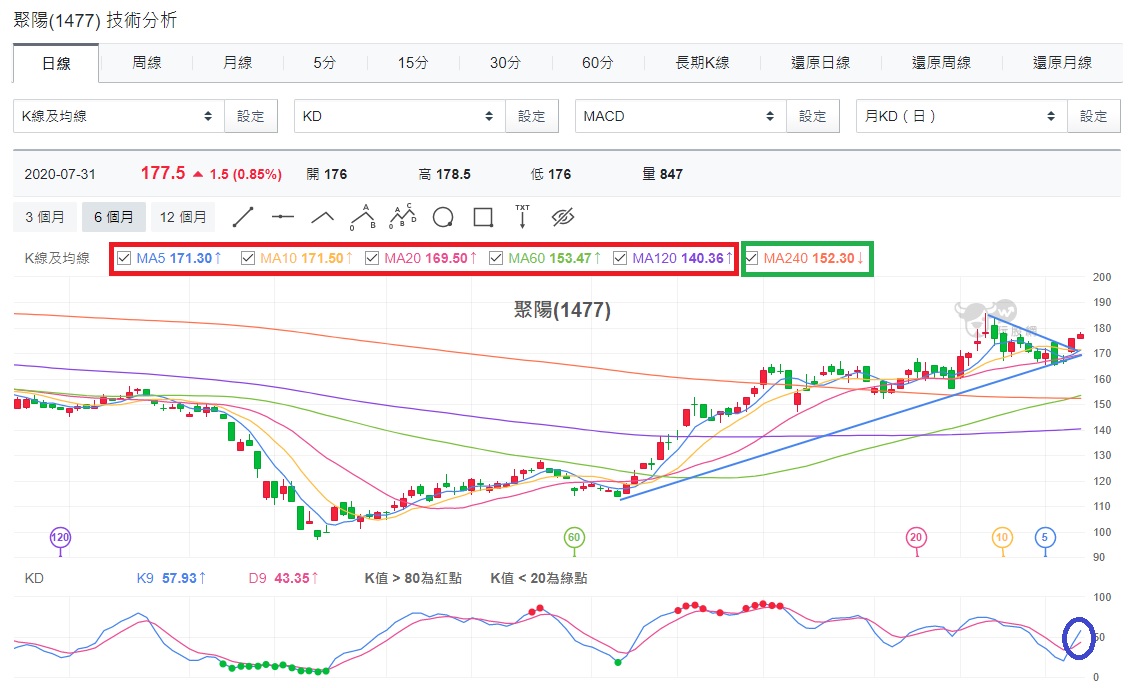Switch to the 5分 chart tab

(x=325, y=63)
